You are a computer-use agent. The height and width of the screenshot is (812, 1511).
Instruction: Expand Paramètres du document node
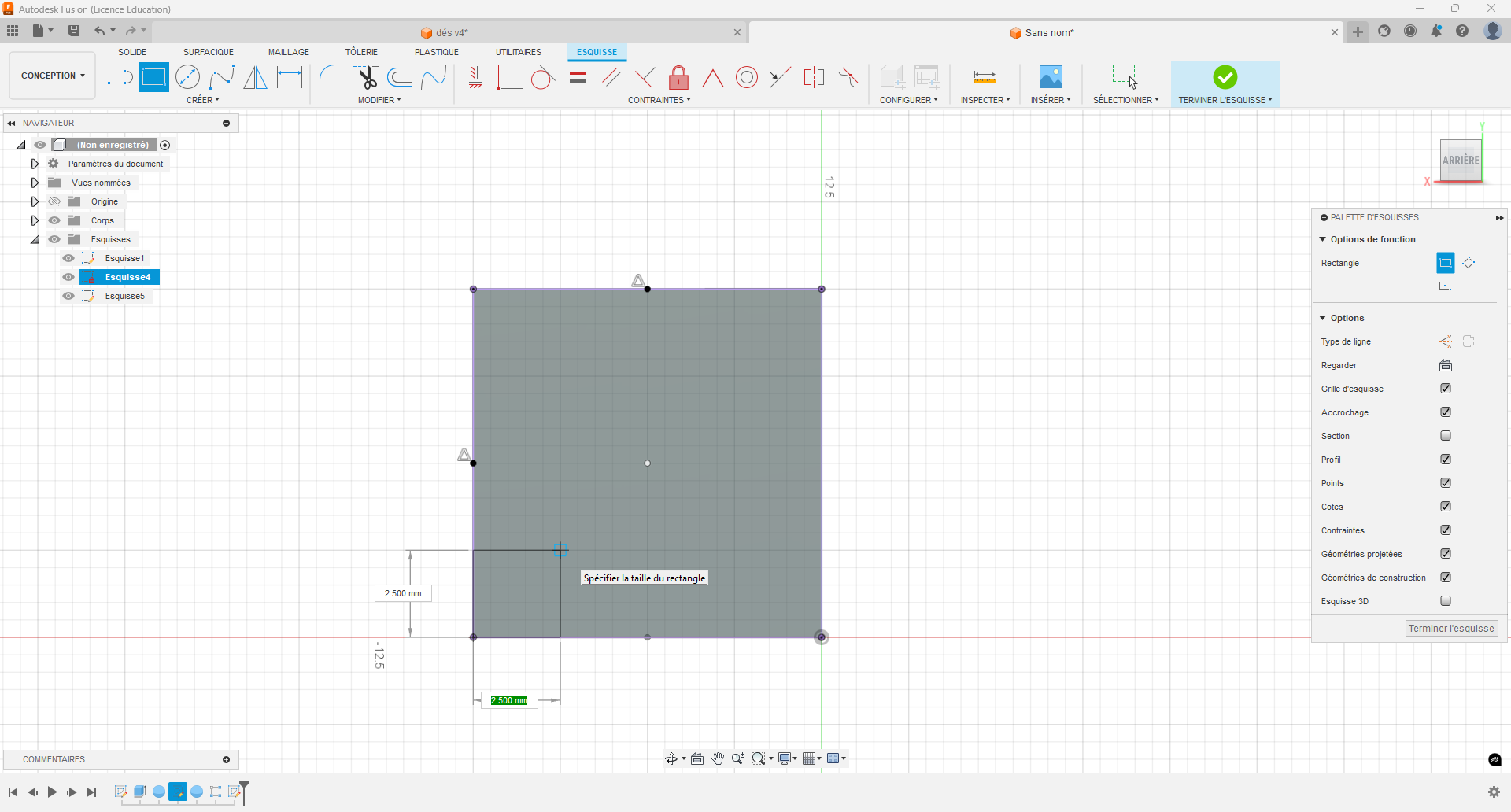(35, 164)
